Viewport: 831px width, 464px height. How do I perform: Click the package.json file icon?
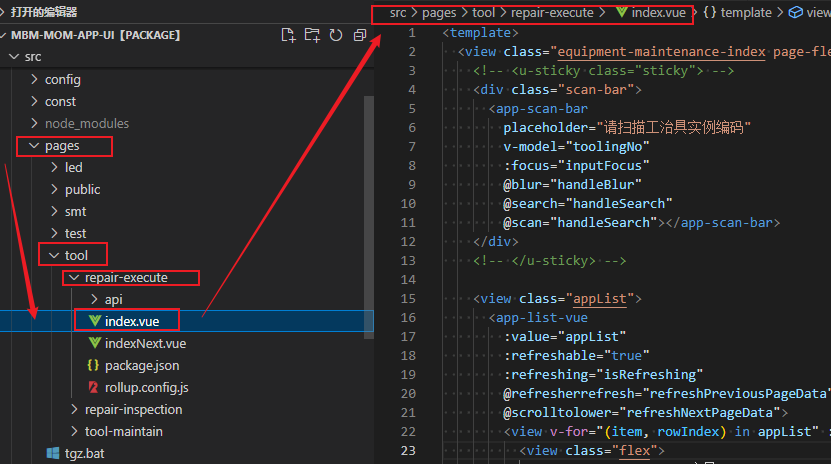tap(95, 365)
